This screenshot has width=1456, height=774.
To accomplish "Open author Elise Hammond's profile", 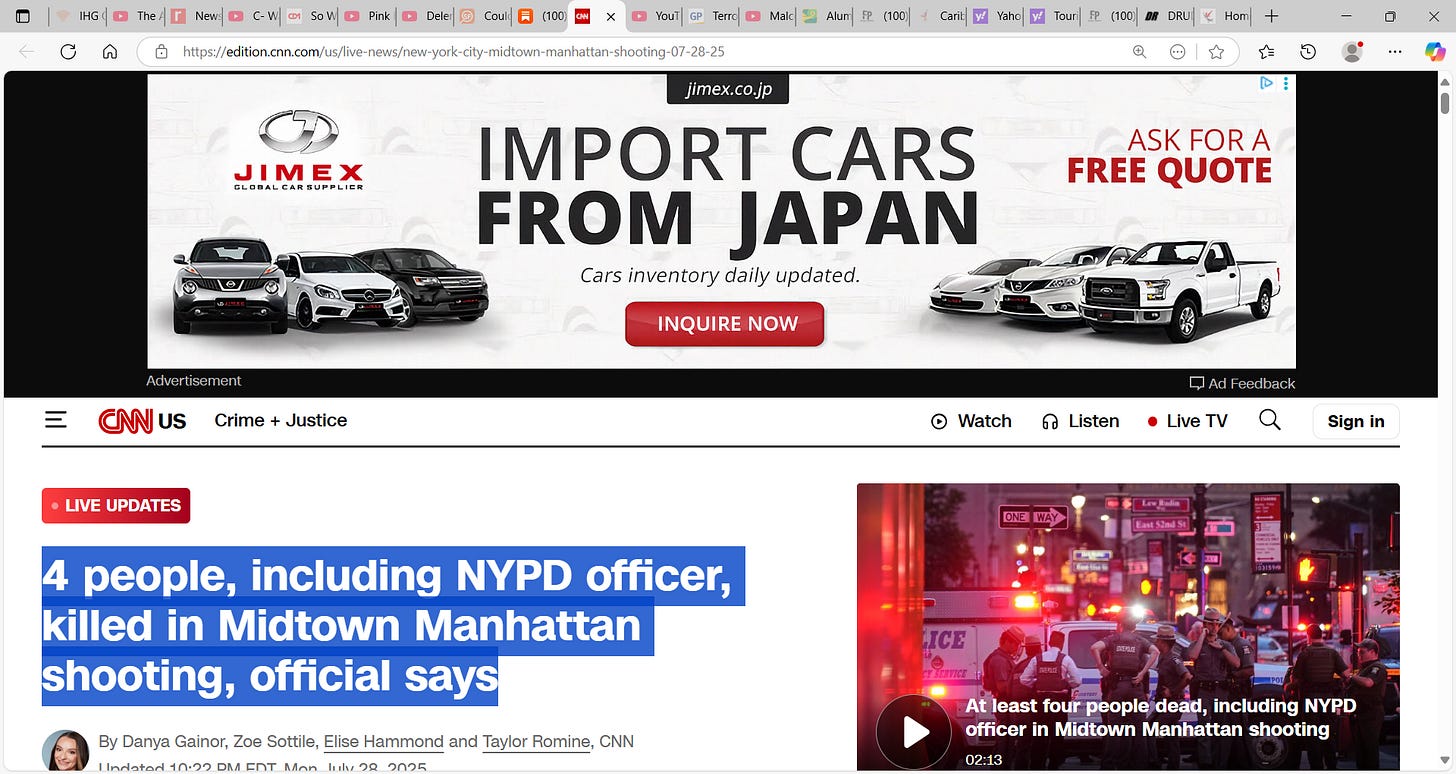I will (383, 741).
